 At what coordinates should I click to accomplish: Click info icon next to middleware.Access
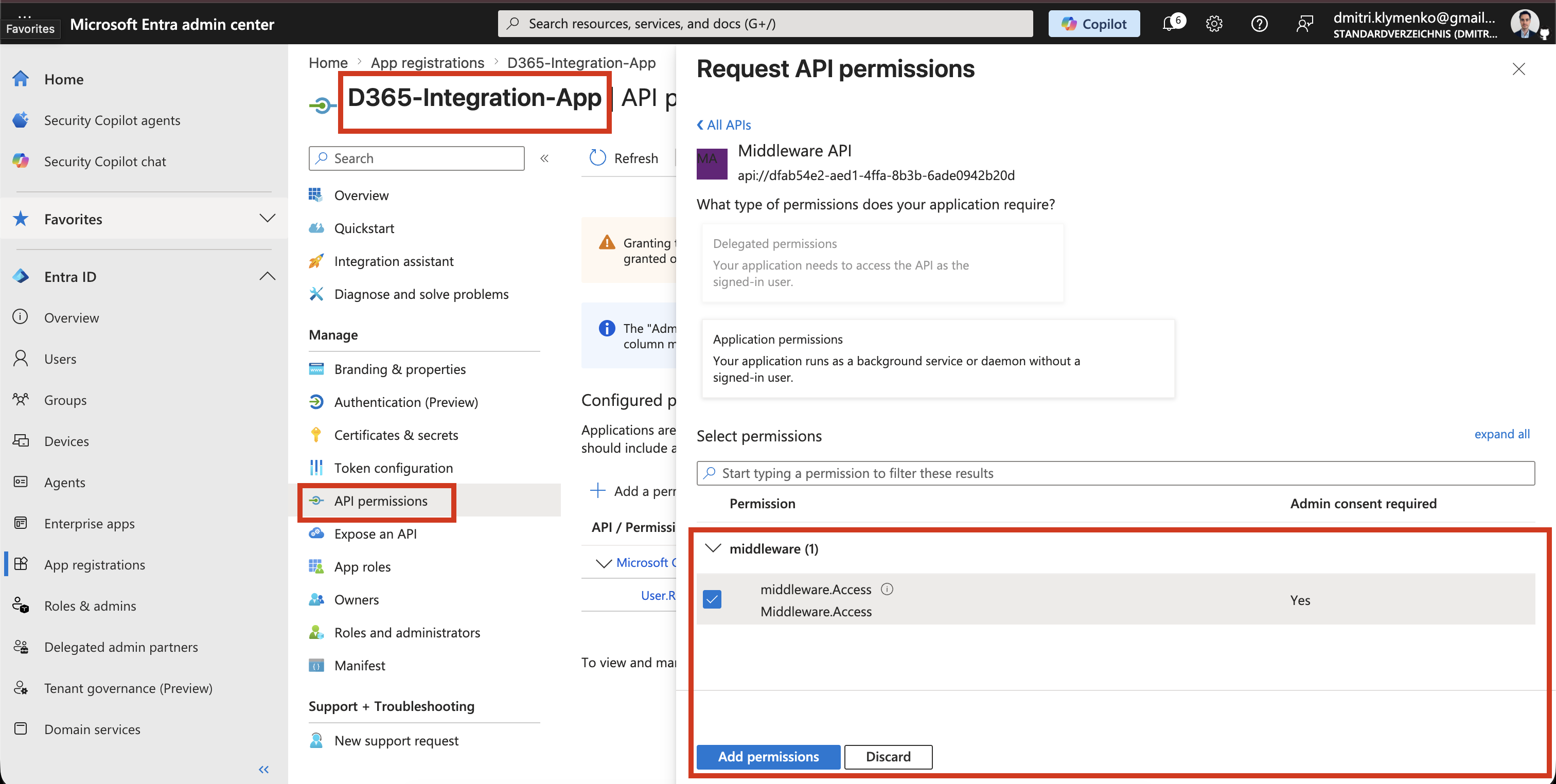tap(887, 589)
